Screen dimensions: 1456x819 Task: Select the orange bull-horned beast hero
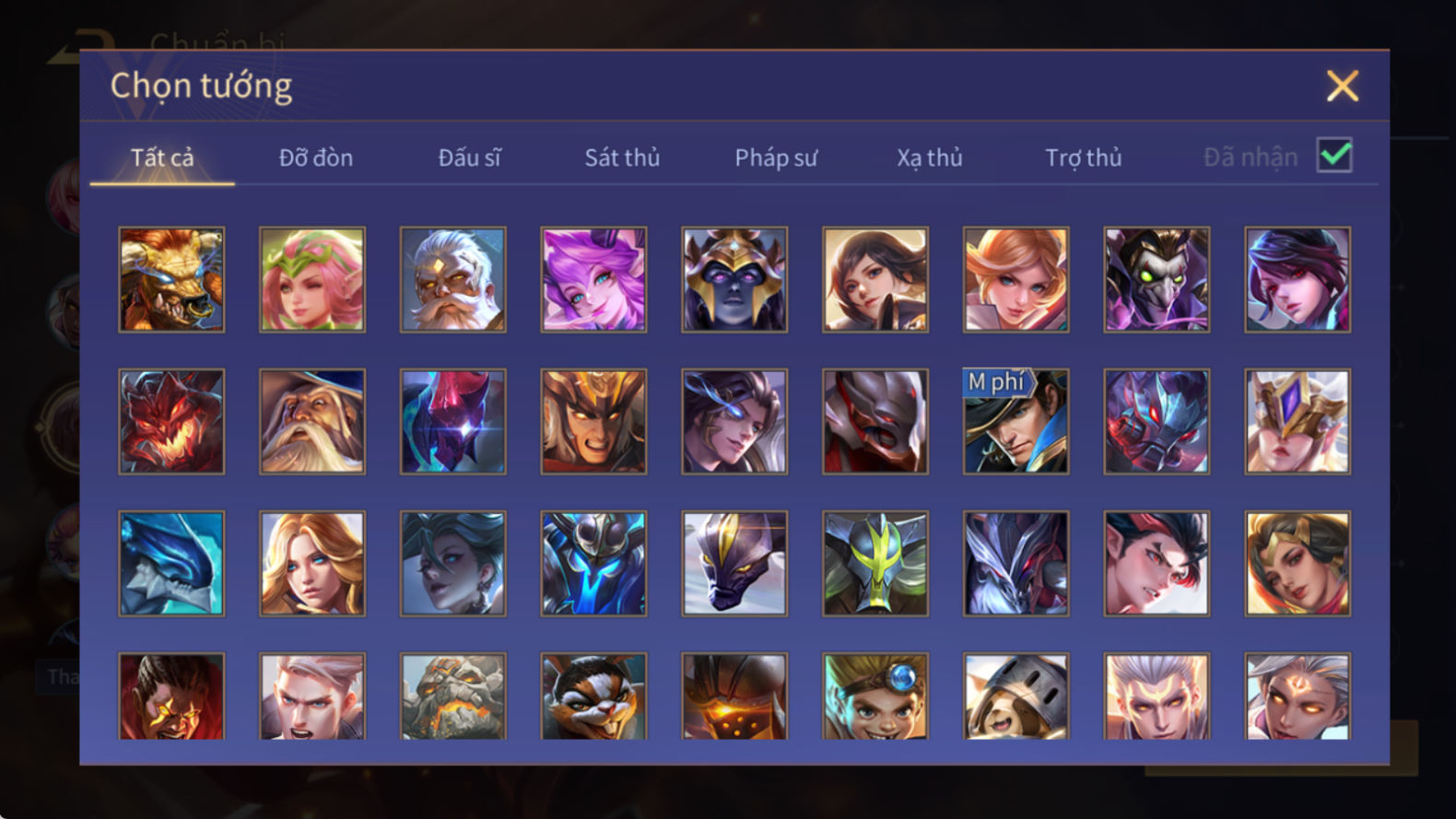pyautogui.click(x=171, y=279)
